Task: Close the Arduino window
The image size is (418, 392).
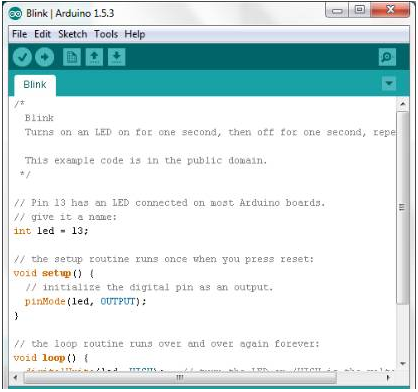Action: pyautogui.click(x=390, y=10)
